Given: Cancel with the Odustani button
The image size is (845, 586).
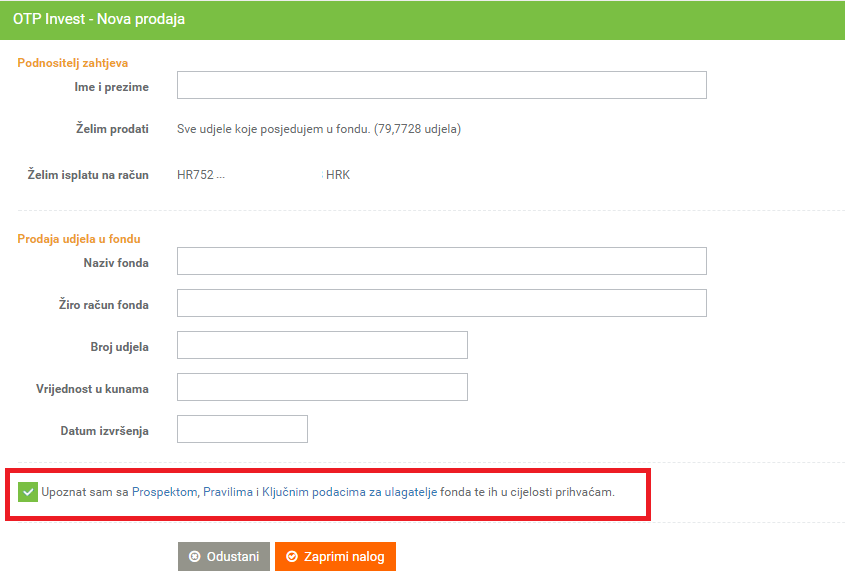Looking at the screenshot, I should click(224, 556).
